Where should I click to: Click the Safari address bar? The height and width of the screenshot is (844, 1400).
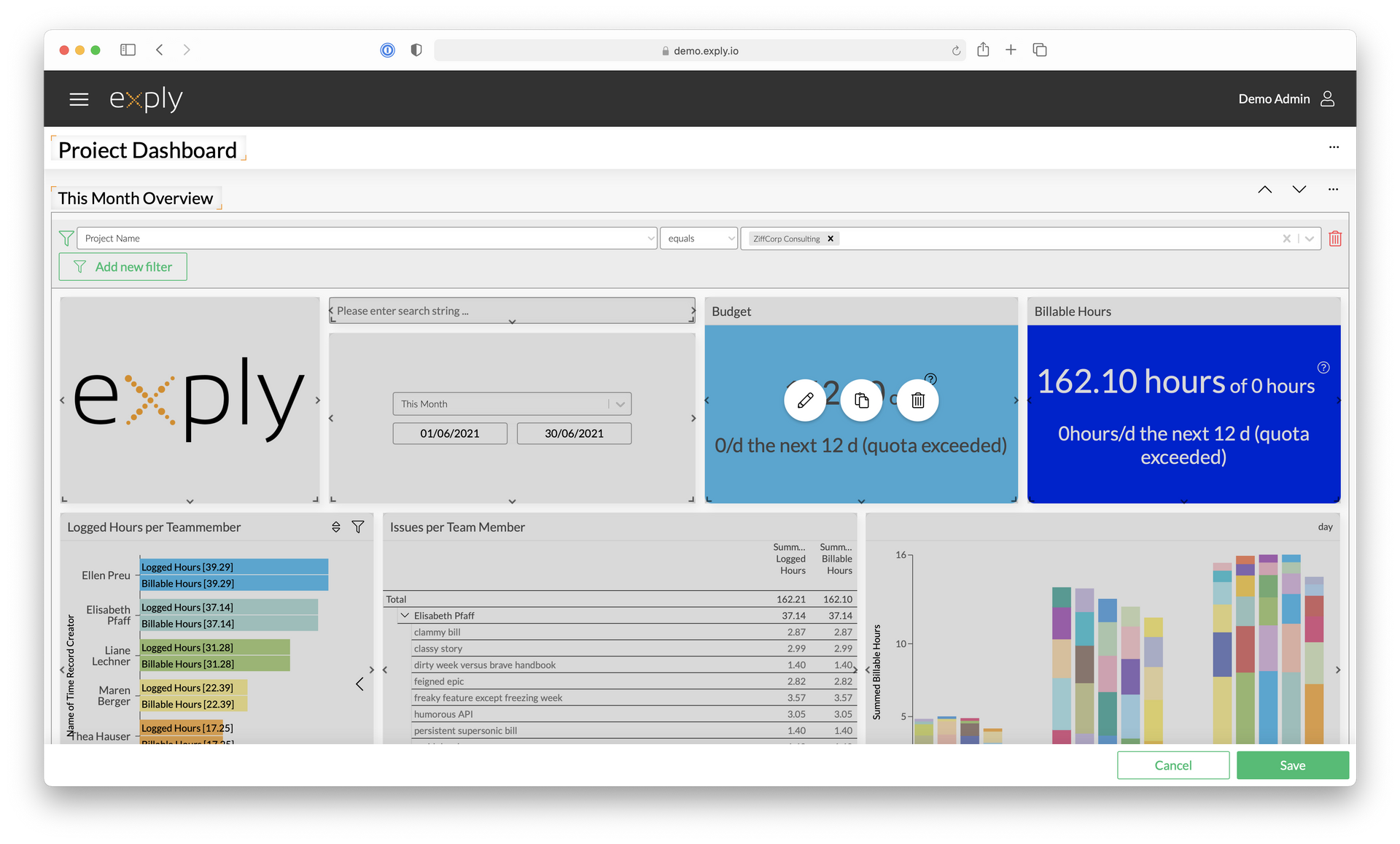pyautogui.click(x=700, y=50)
